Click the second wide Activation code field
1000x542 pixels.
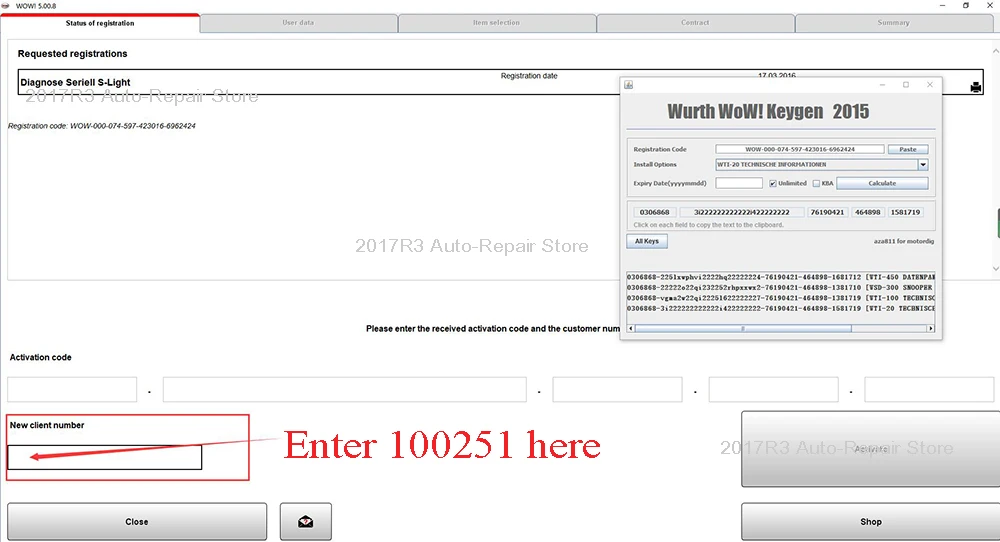coord(344,390)
